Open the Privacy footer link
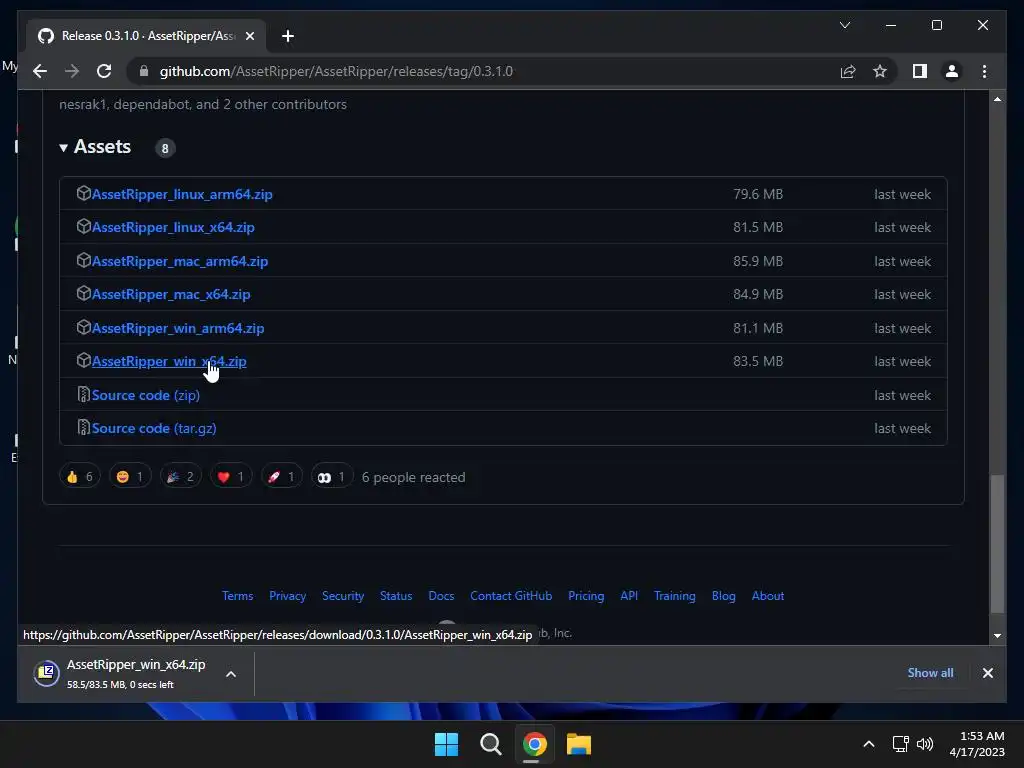The image size is (1024, 768). pyautogui.click(x=287, y=596)
